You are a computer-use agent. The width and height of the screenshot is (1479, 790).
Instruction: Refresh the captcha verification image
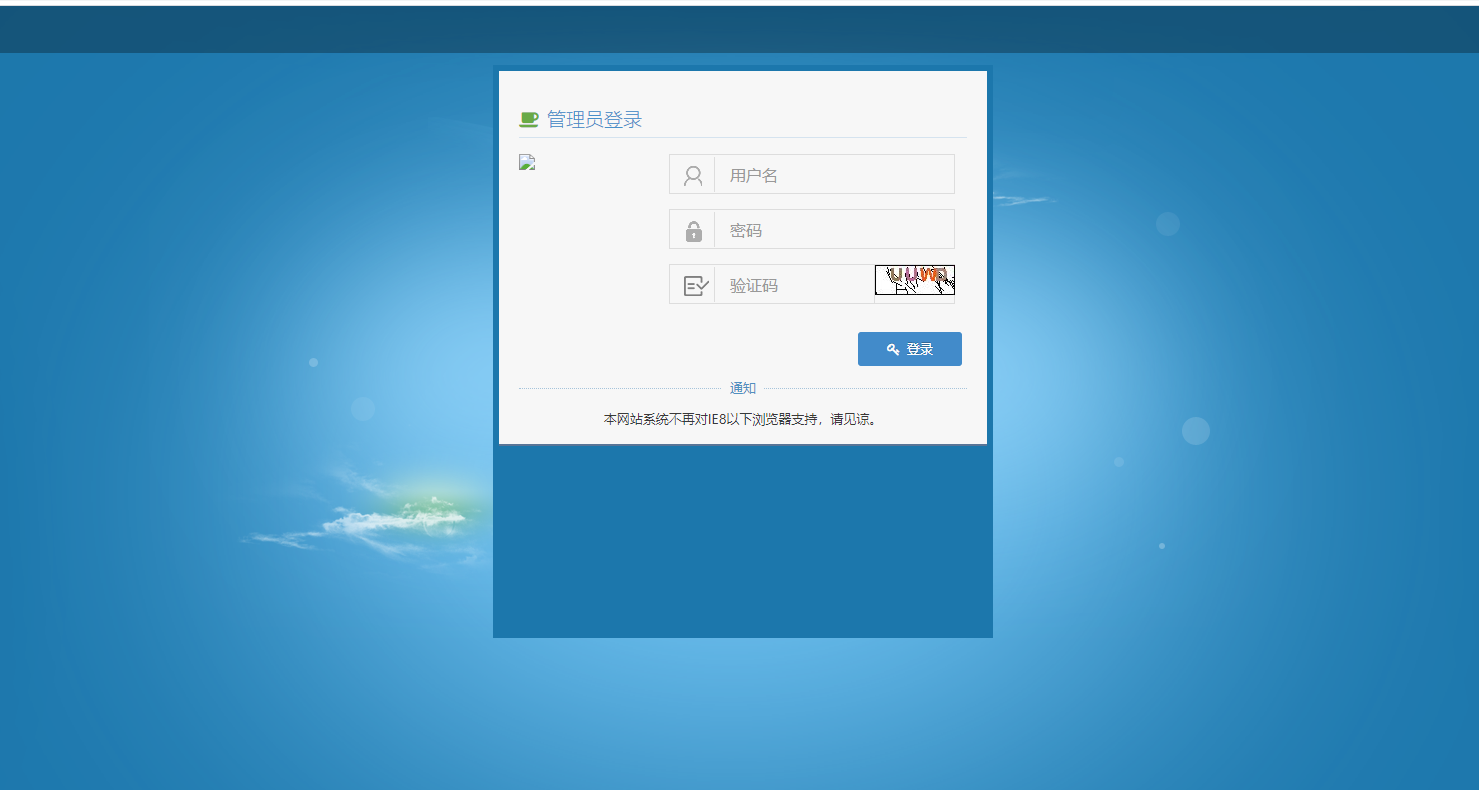[x=914, y=280]
